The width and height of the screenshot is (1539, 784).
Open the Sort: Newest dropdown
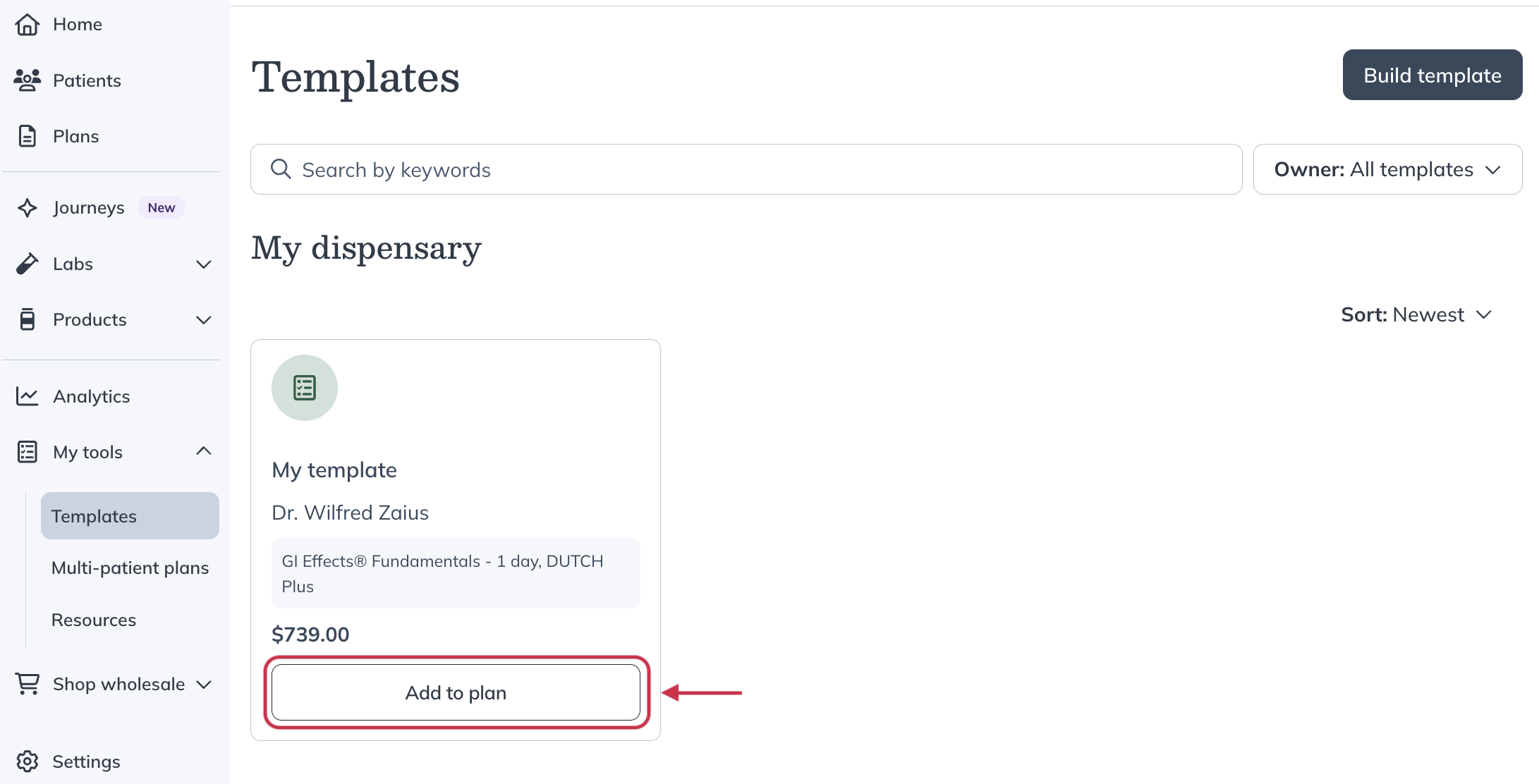pos(1416,314)
